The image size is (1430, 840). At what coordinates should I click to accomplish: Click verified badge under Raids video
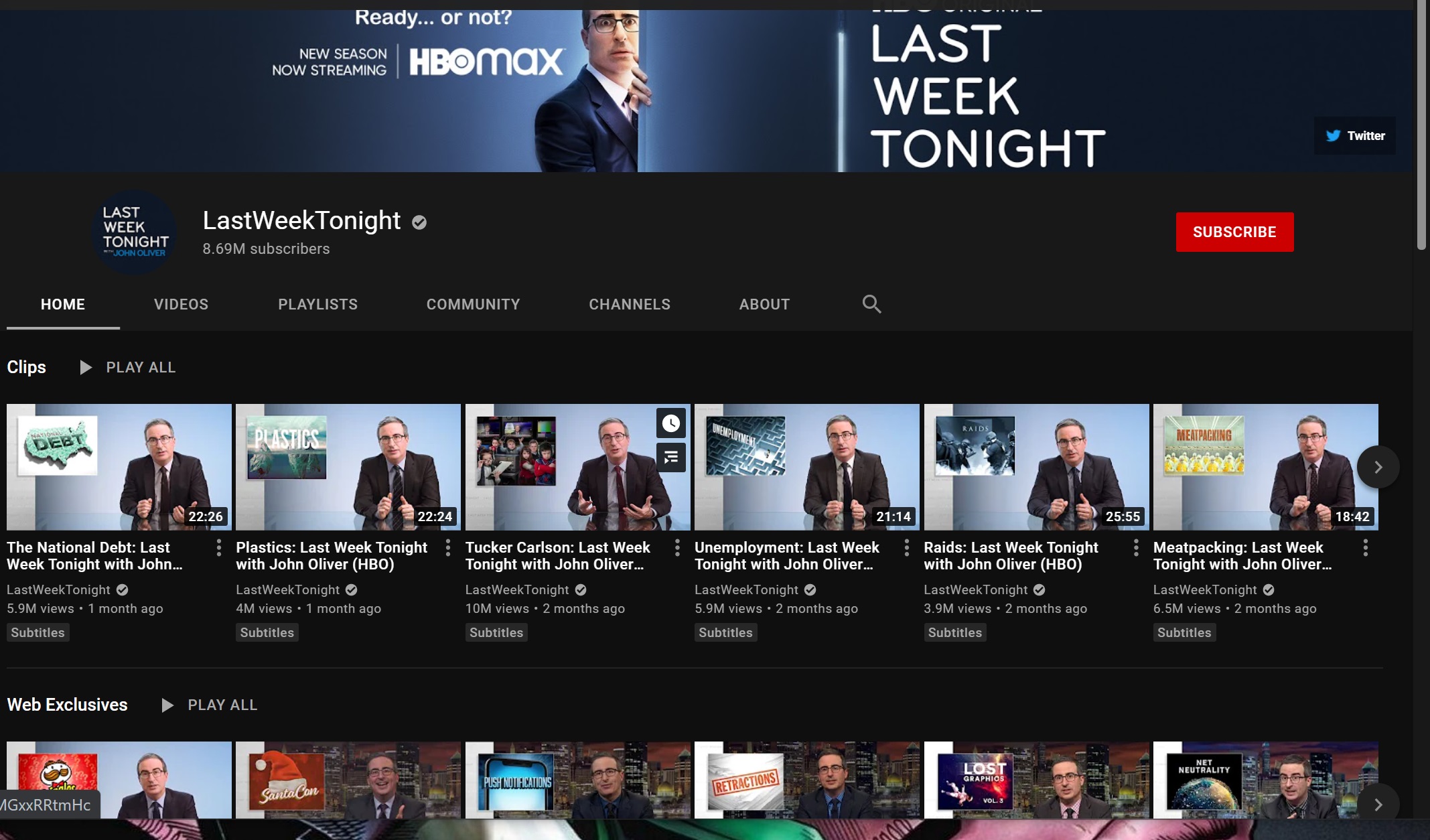(x=1040, y=589)
